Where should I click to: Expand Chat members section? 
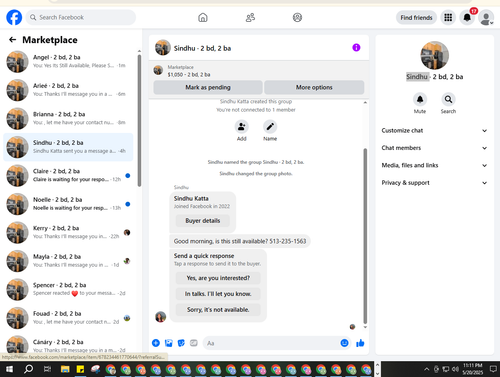coord(434,148)
